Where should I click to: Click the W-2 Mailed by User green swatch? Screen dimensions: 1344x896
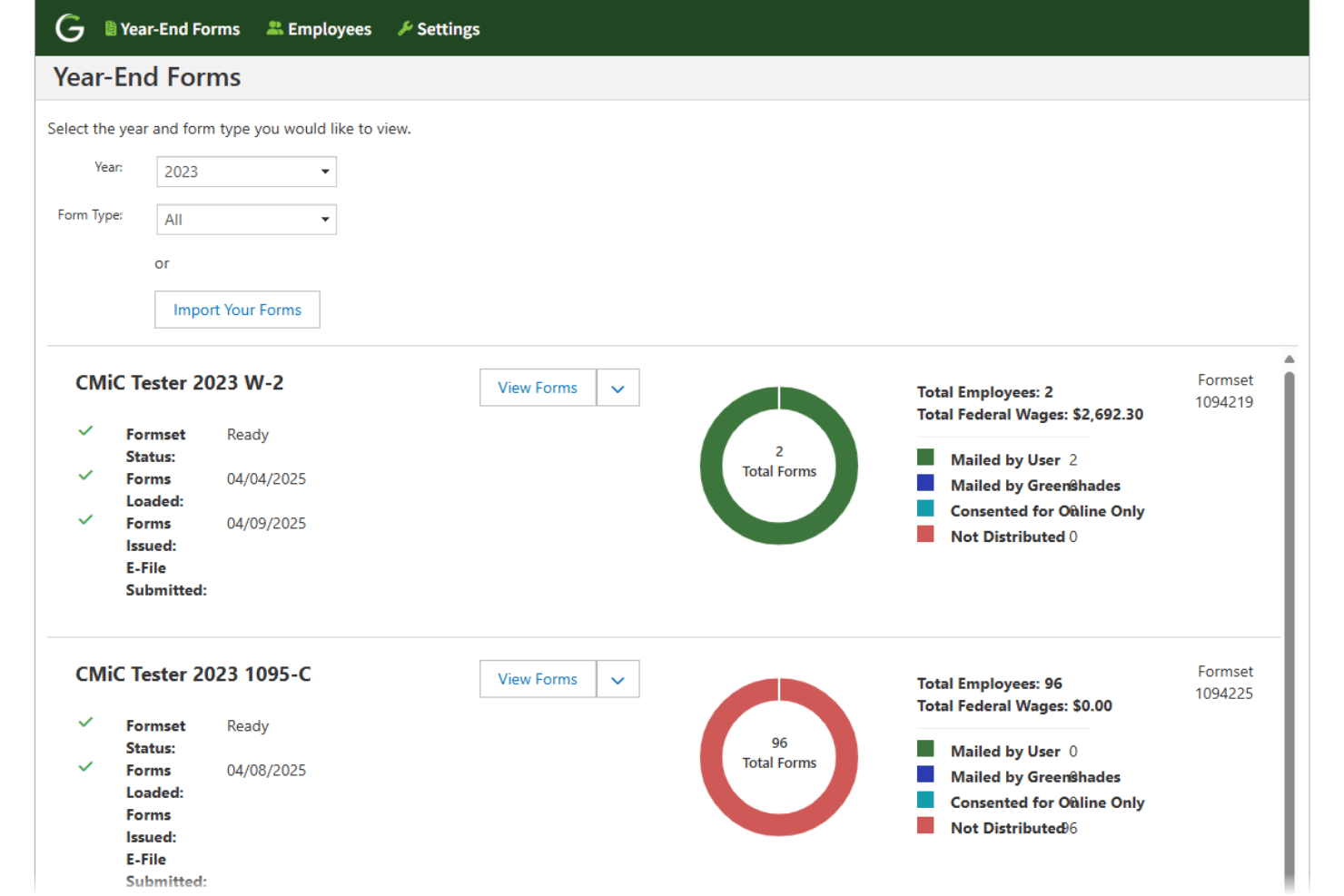point(925,457)
